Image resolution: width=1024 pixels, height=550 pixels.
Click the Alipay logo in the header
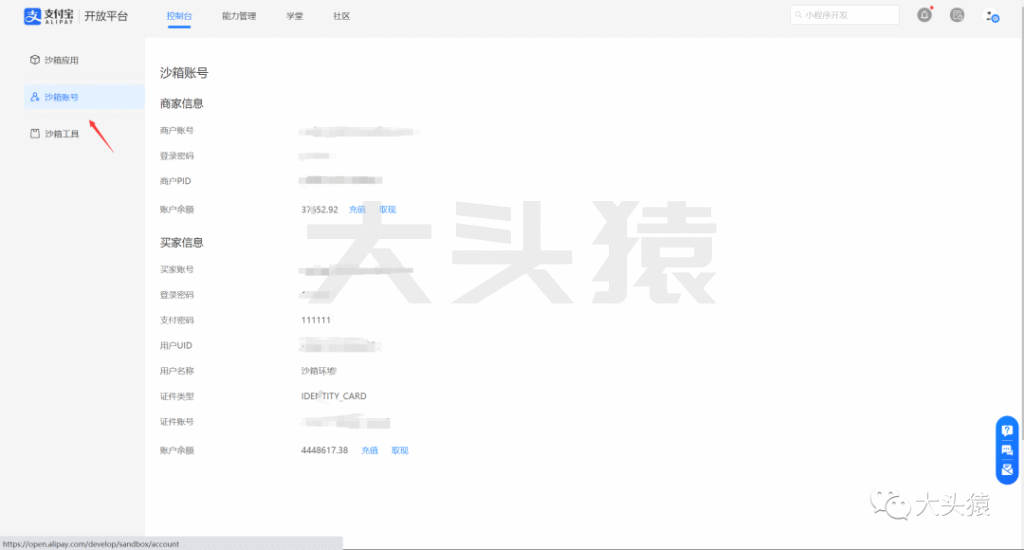48,16
